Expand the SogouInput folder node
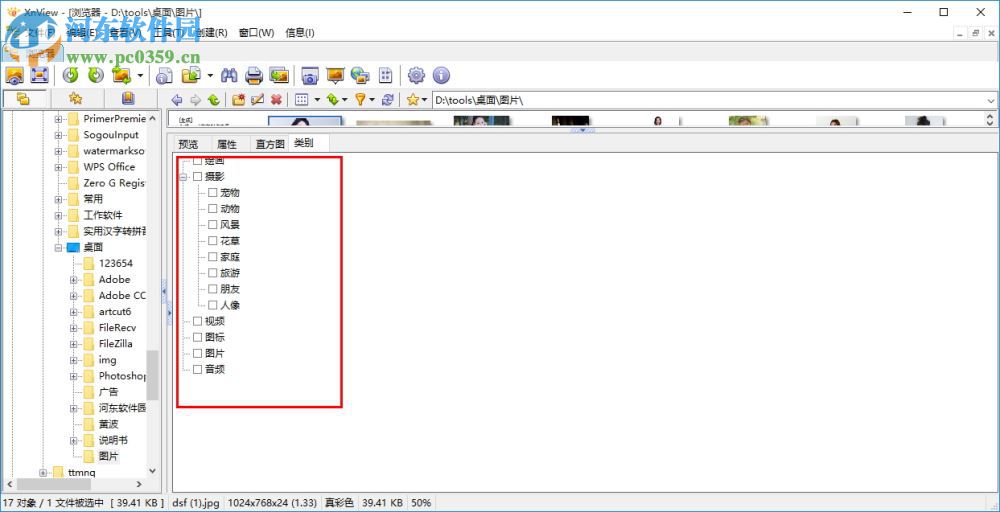The width and height of the screenshot is (1000, 512). pyautogui.click(x=58, y=135)
